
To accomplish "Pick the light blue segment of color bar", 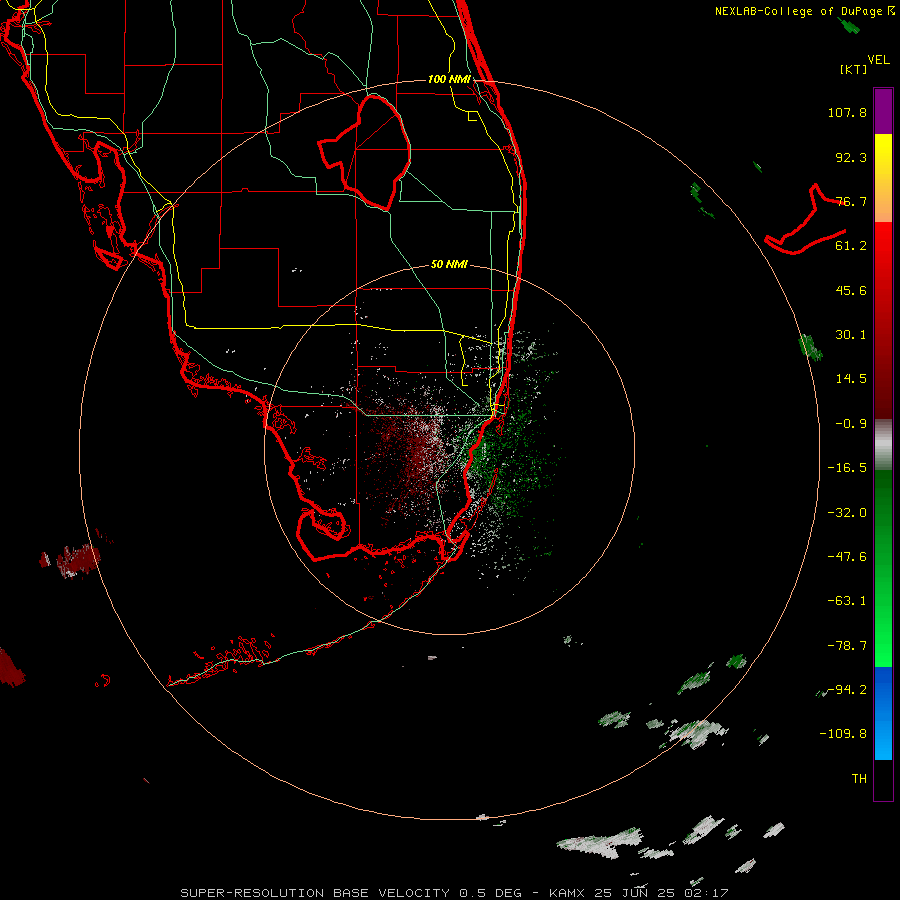I will point(883,740).
